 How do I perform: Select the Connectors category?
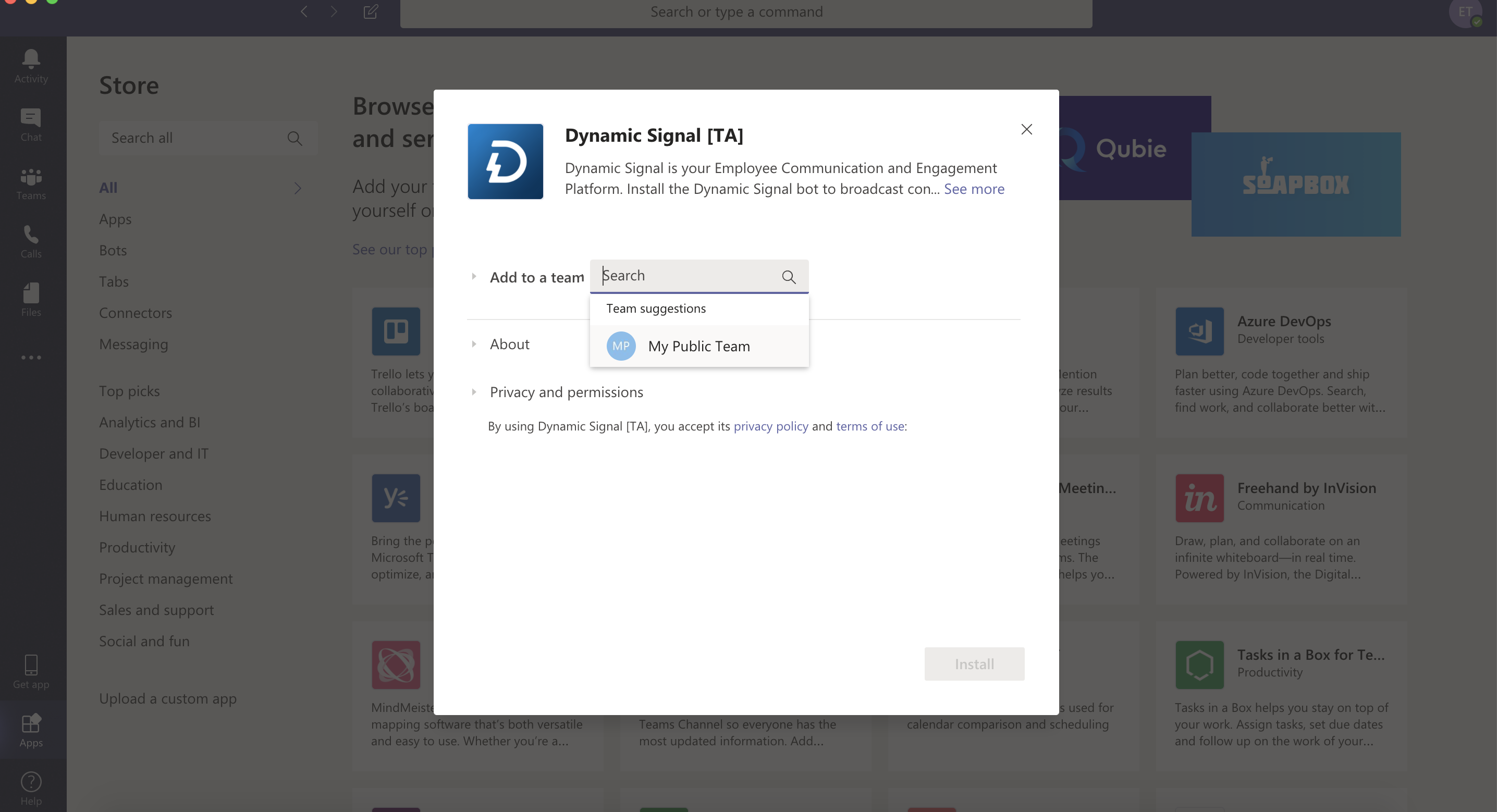136,313
